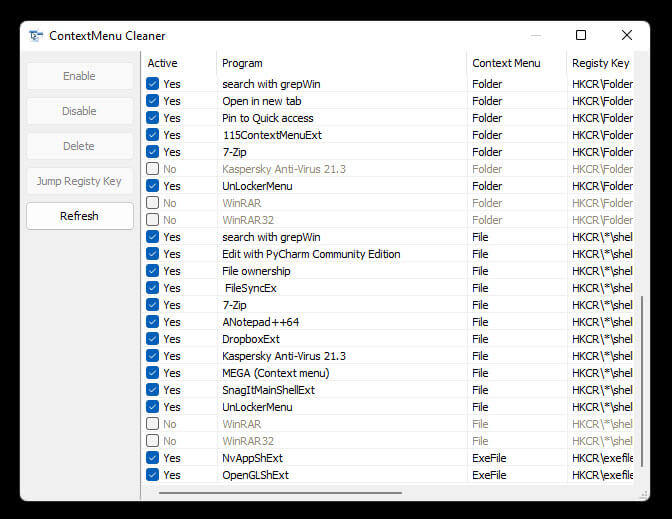This screenshot has width=672, height=519.
Task: Select the Open in new tab row text
Action: click(x=261, y=101)
